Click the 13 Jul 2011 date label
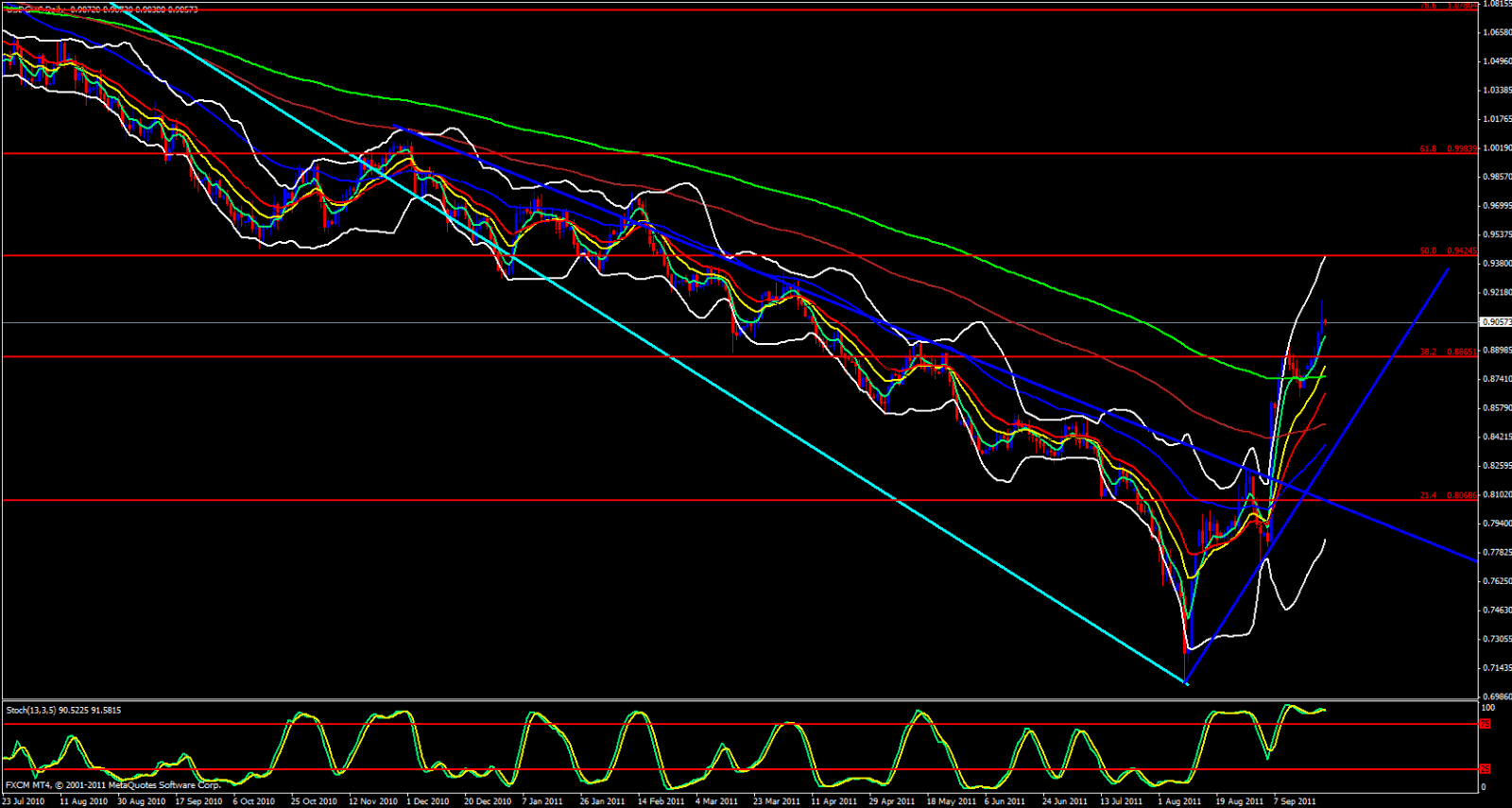The height and width of the screenshot is (808, 1512). [x=1122, y=801]
